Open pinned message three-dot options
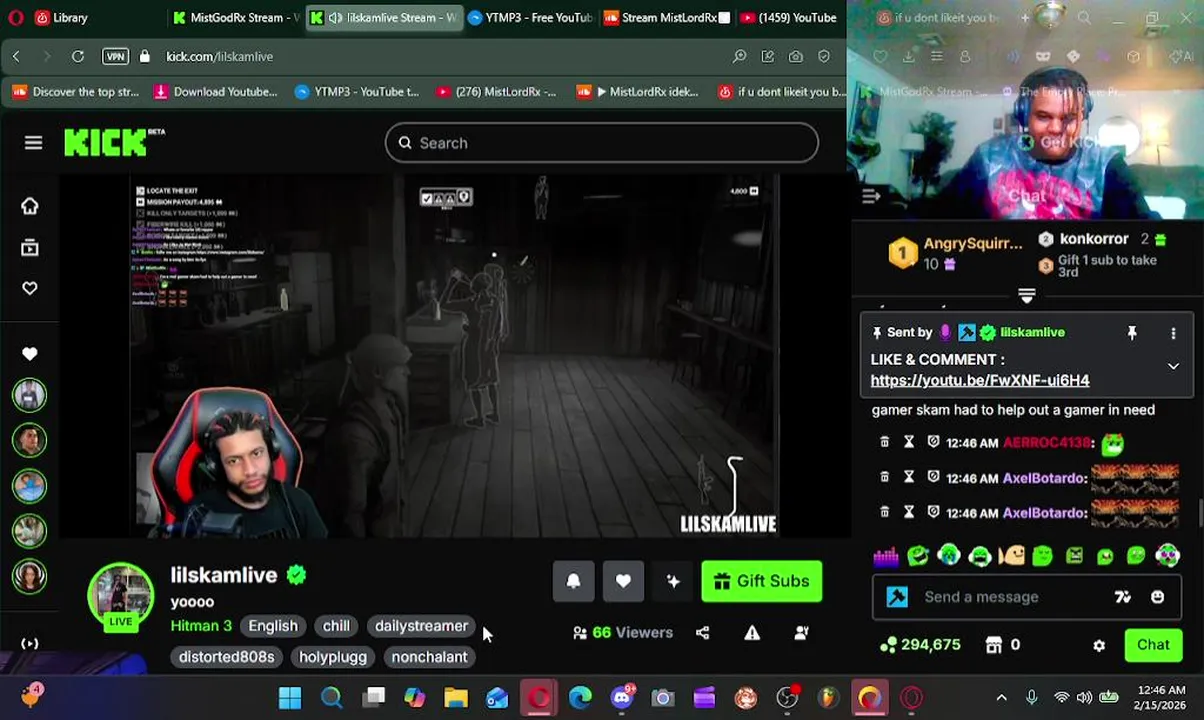1204x720 pixels. tap(1173, 333)
